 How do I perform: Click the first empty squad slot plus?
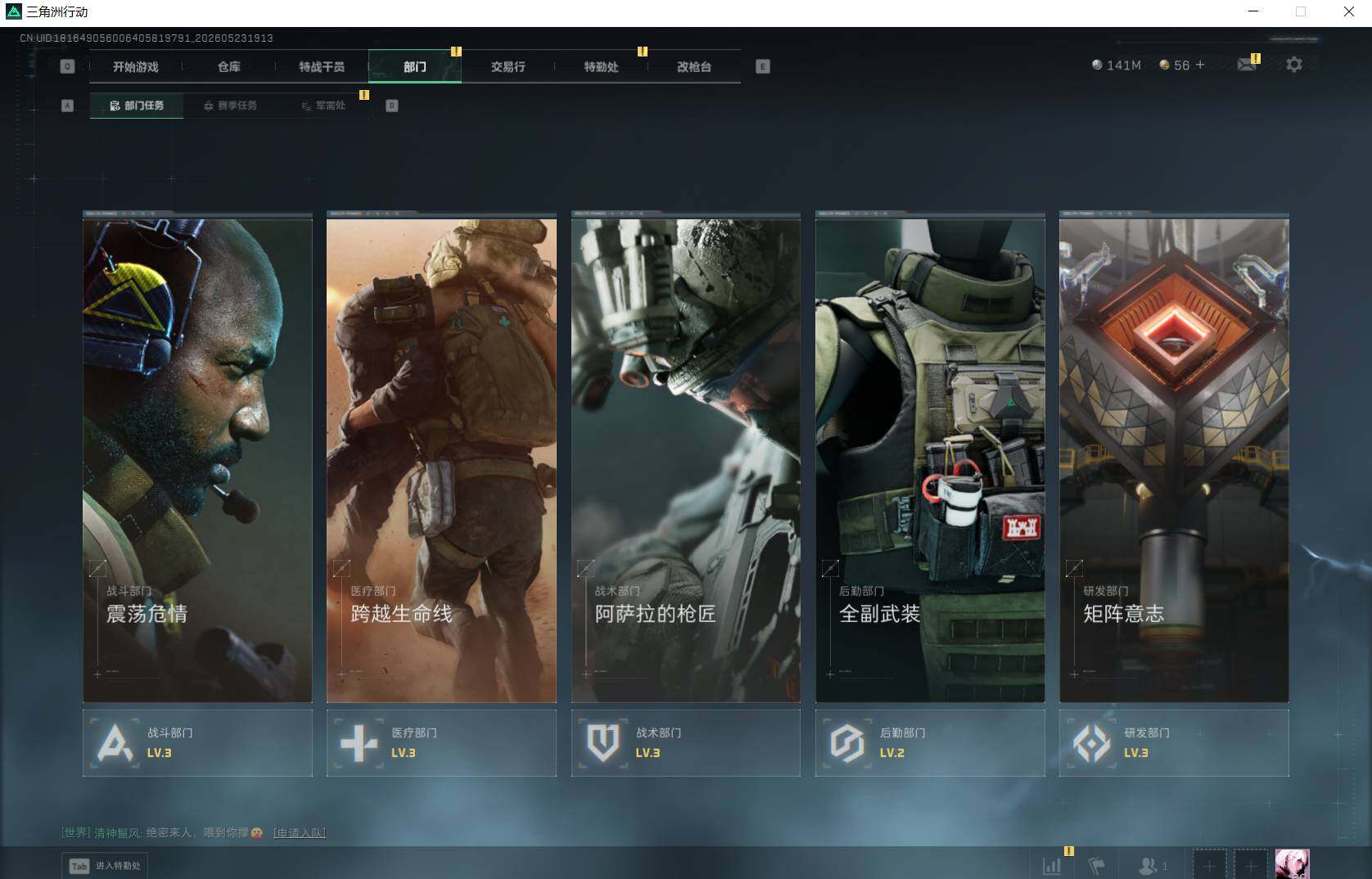[1209, 865]
